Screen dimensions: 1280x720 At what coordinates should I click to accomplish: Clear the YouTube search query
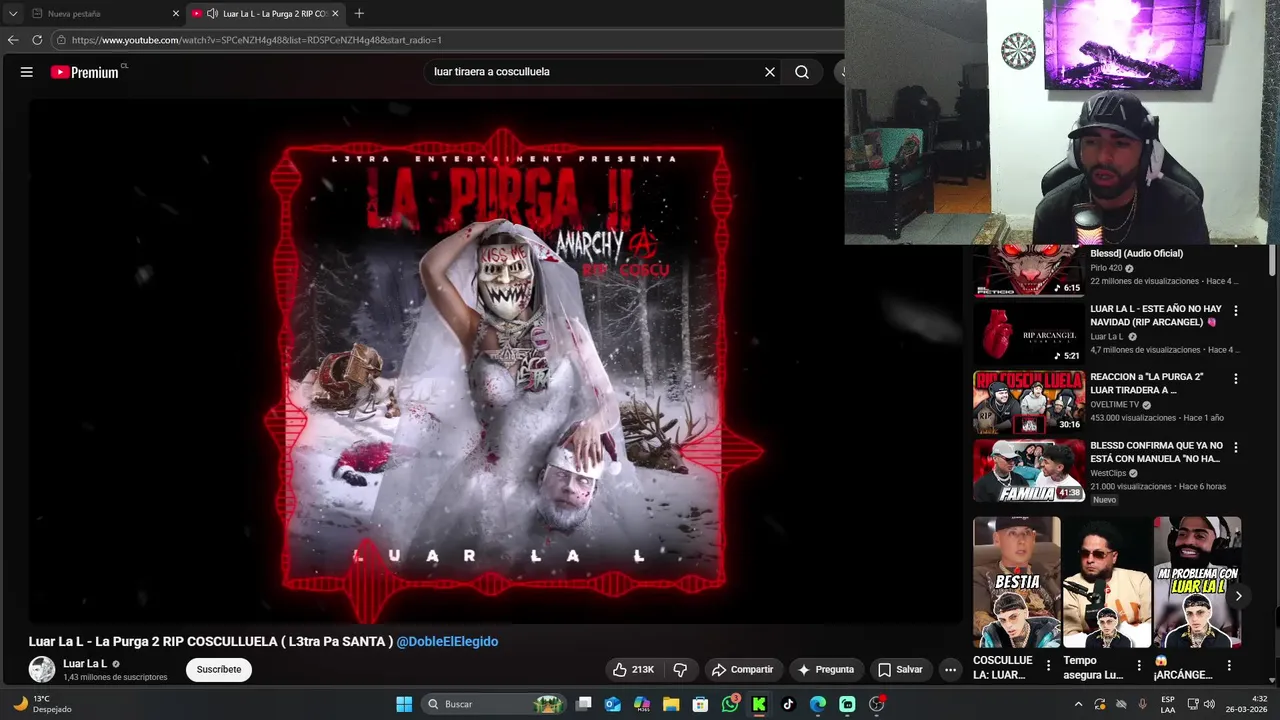point(770,72)
